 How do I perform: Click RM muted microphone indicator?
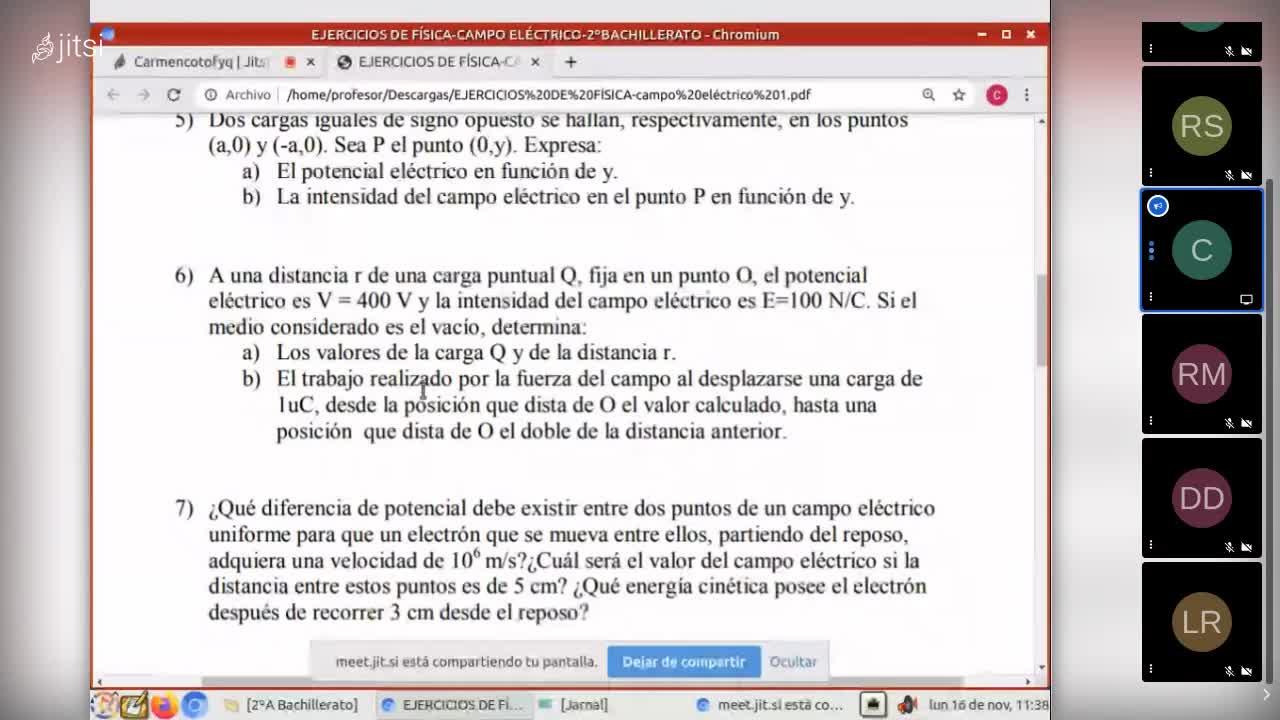(1229, 423)
